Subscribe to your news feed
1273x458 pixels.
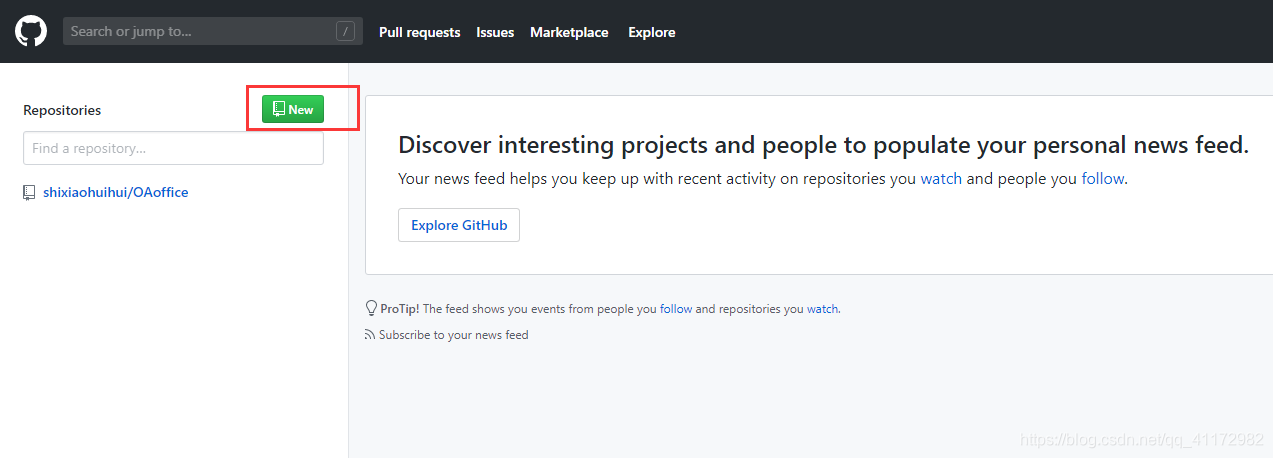point(453,335)
